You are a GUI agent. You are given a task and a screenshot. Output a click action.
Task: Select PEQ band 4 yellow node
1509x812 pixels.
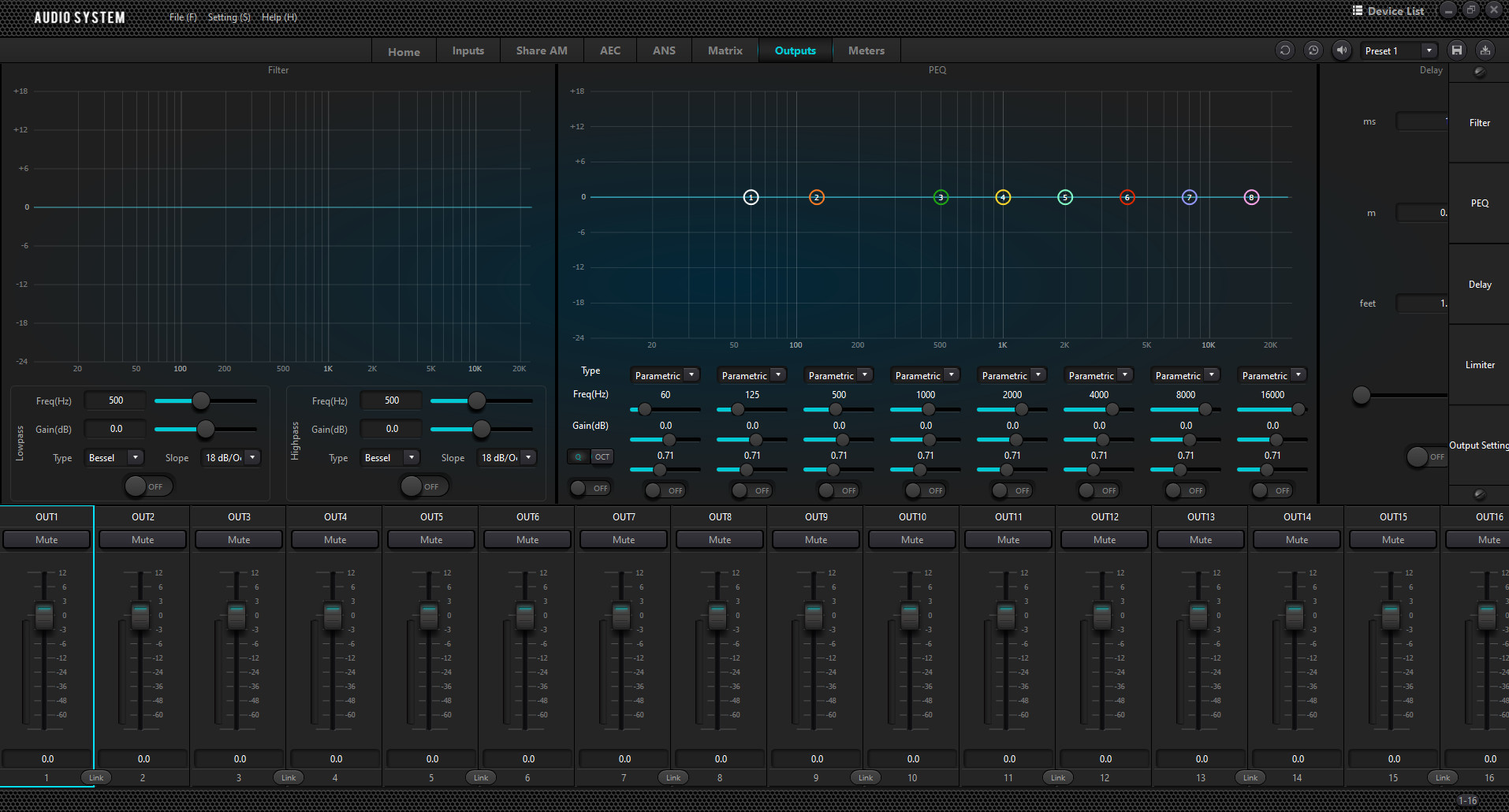click(x=1003, y=197)
